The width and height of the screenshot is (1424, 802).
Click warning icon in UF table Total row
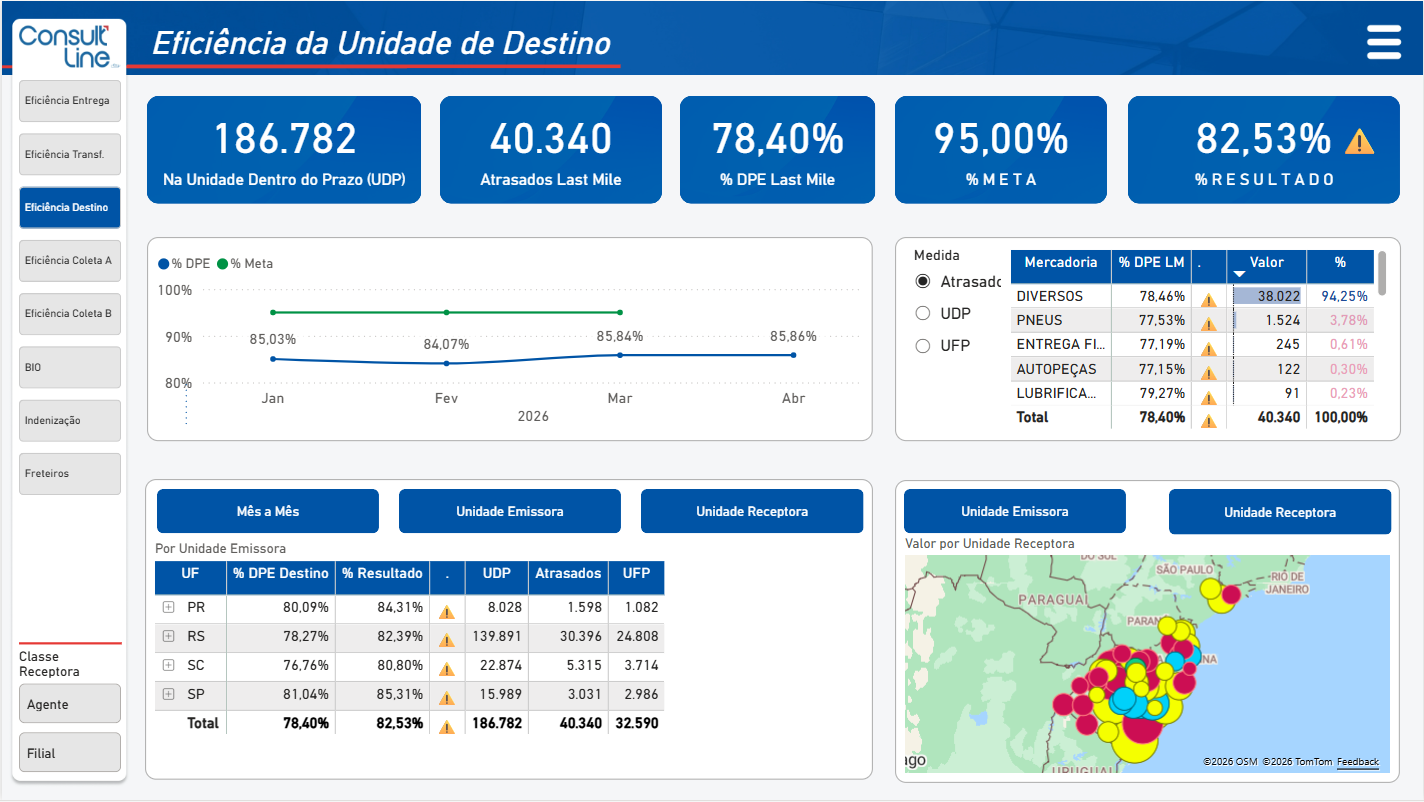tap(447, 727)
